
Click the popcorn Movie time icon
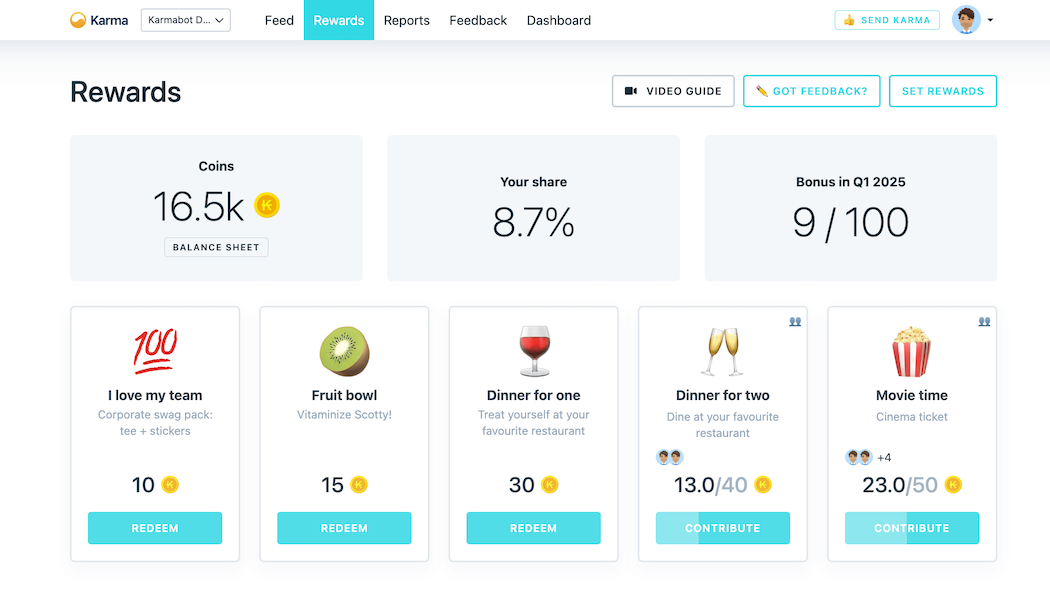[x=912, y=351]
